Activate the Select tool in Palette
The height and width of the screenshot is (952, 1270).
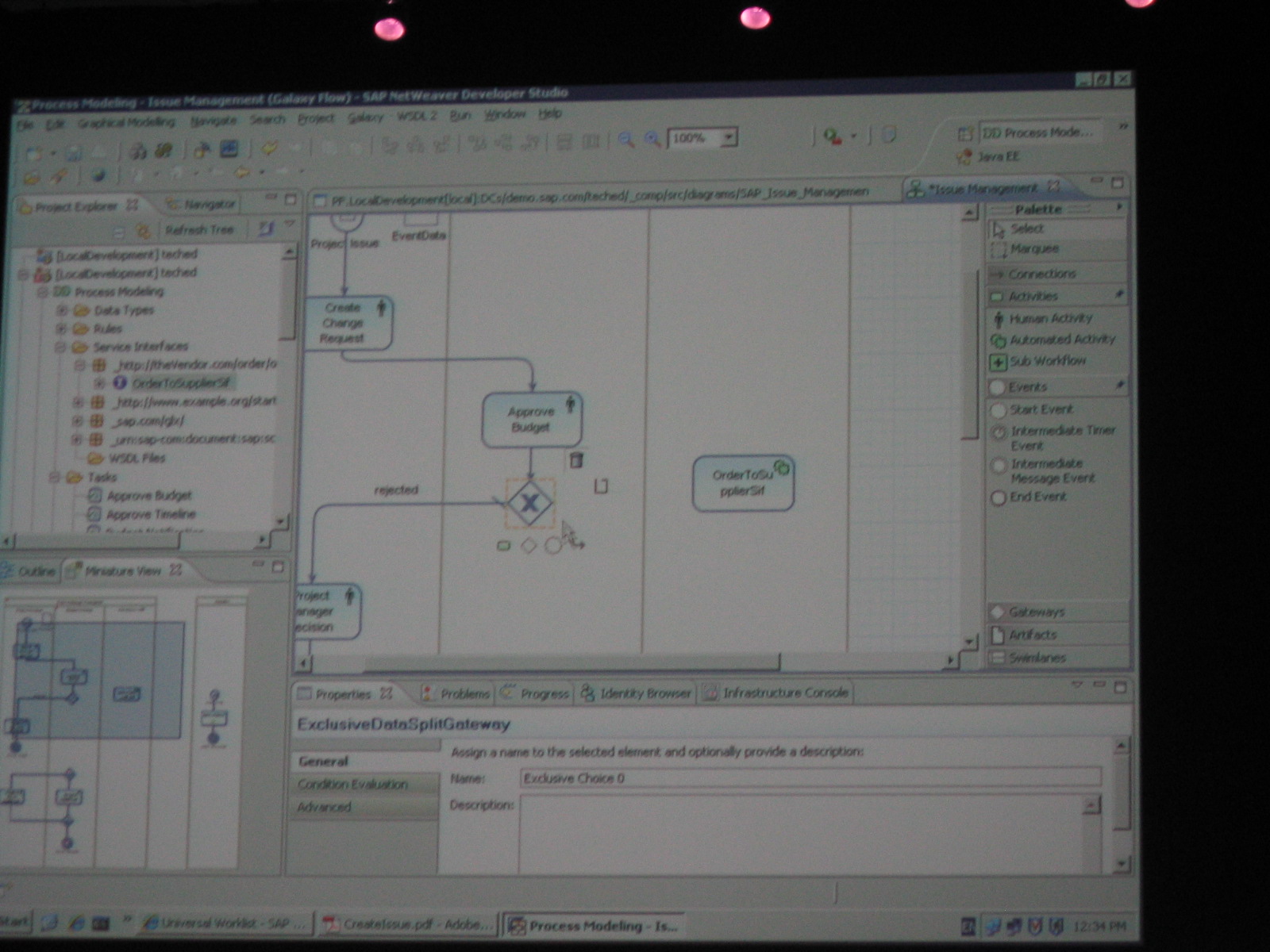tap(1018, 229)
